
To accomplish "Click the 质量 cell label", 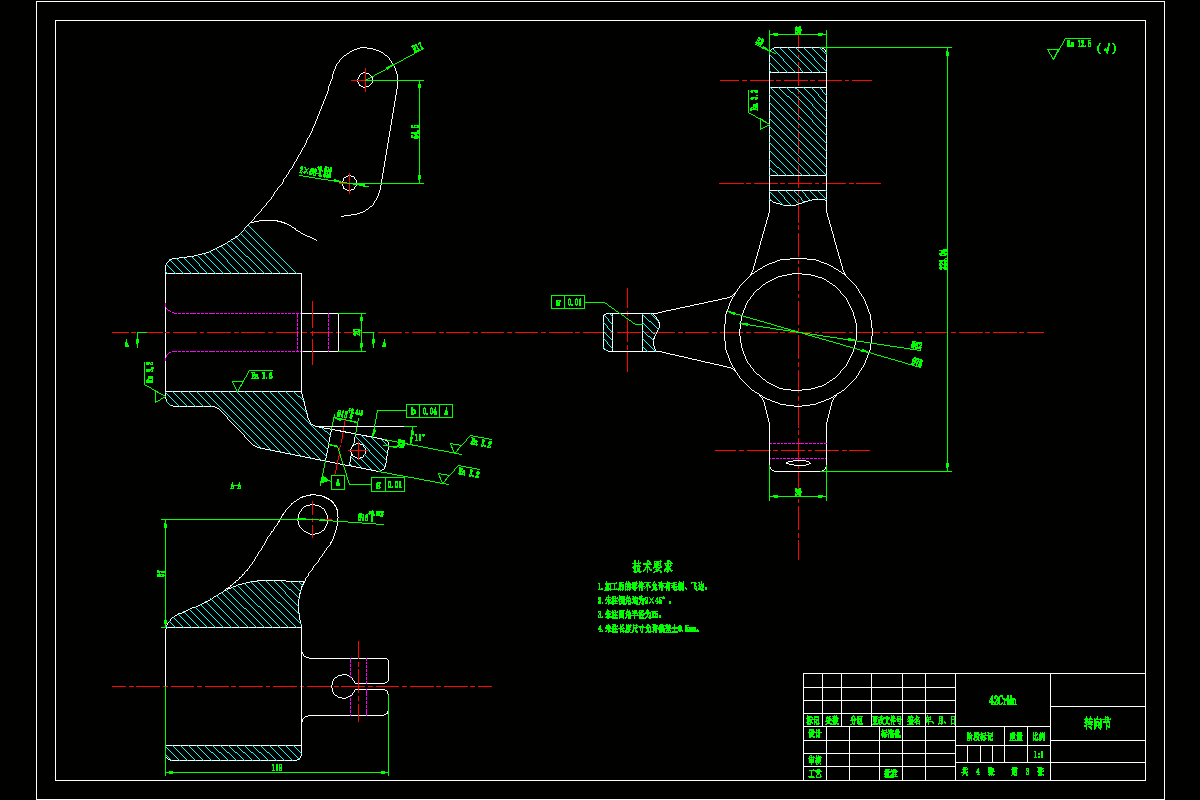I will (x=1016, y=735).
